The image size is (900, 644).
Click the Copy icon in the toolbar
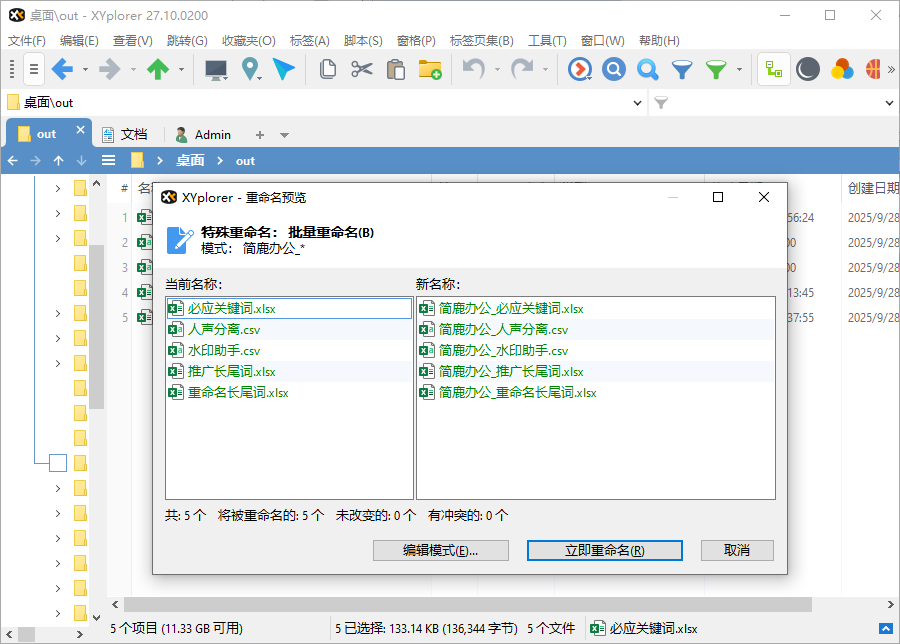(327, 69)
